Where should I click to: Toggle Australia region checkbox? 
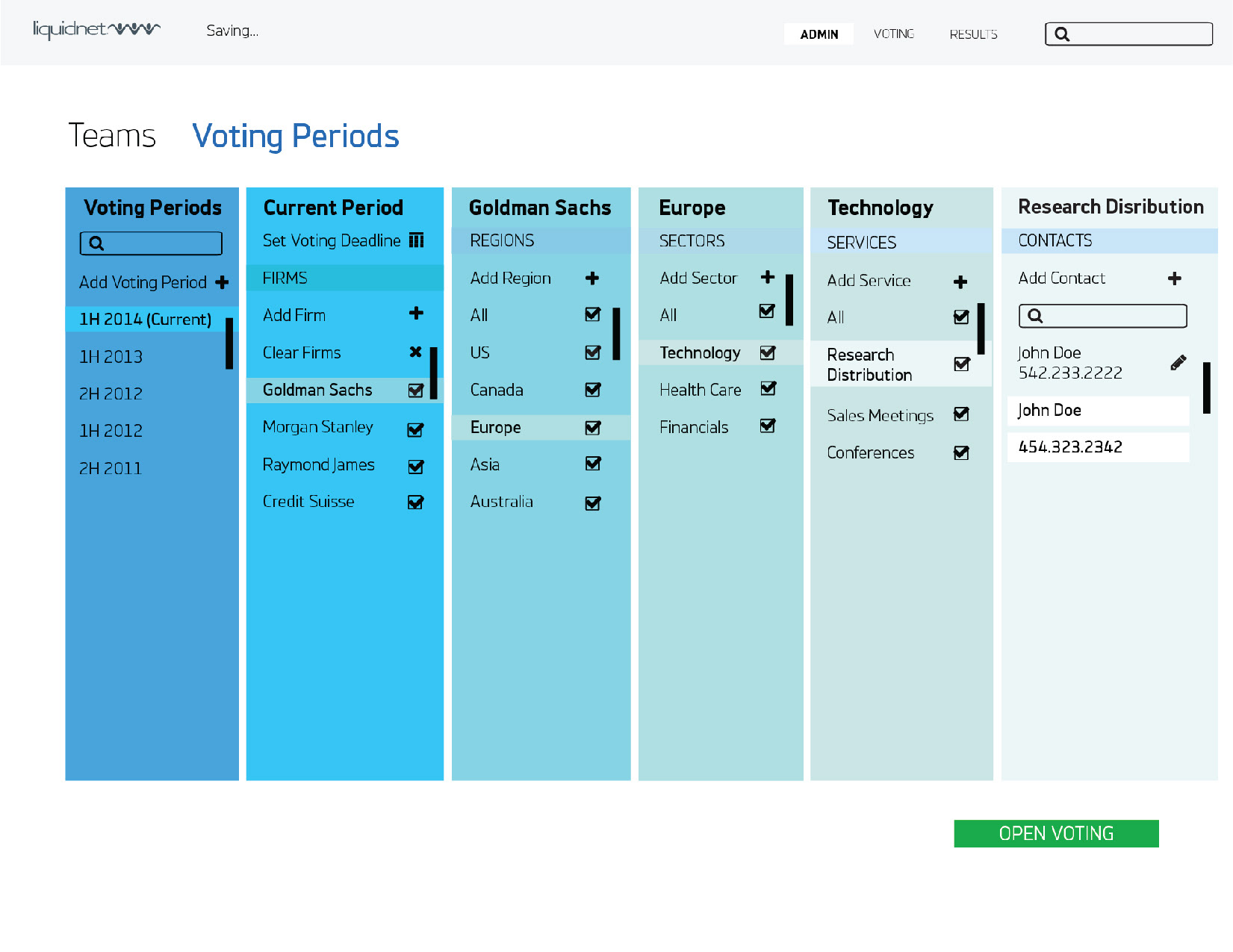593,503
